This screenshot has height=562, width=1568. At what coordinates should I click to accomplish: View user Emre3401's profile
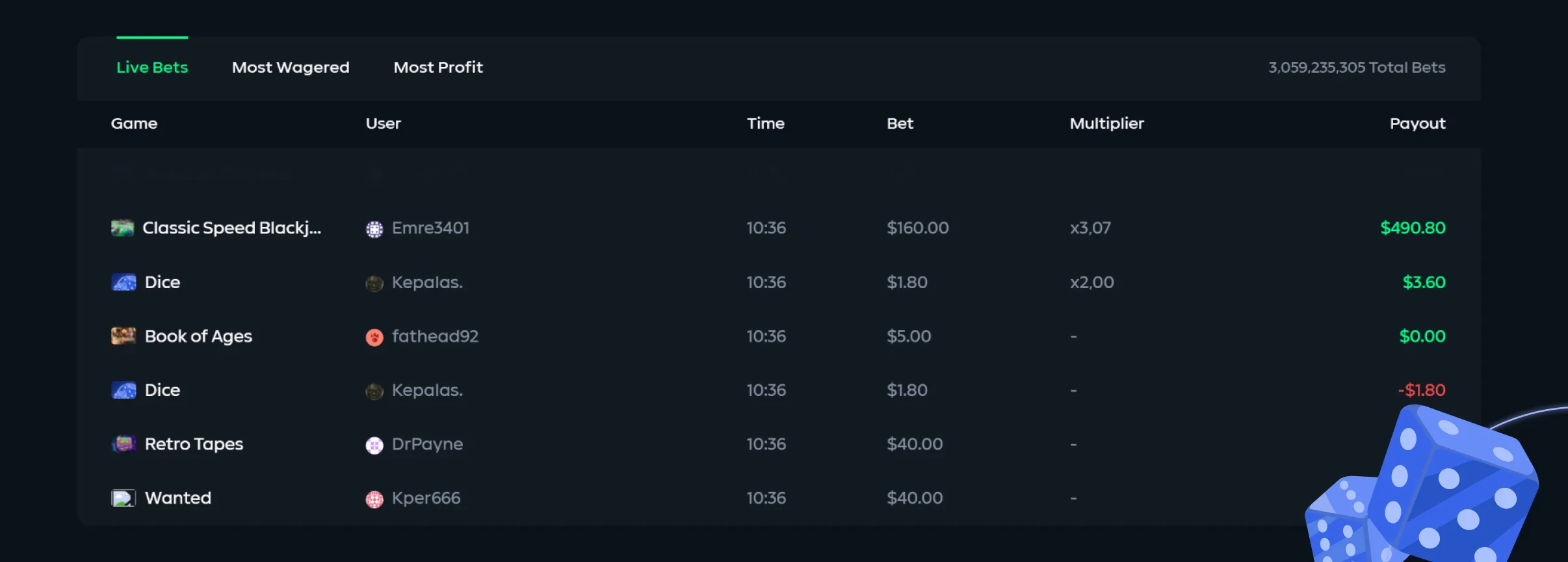tap(430, 228)
